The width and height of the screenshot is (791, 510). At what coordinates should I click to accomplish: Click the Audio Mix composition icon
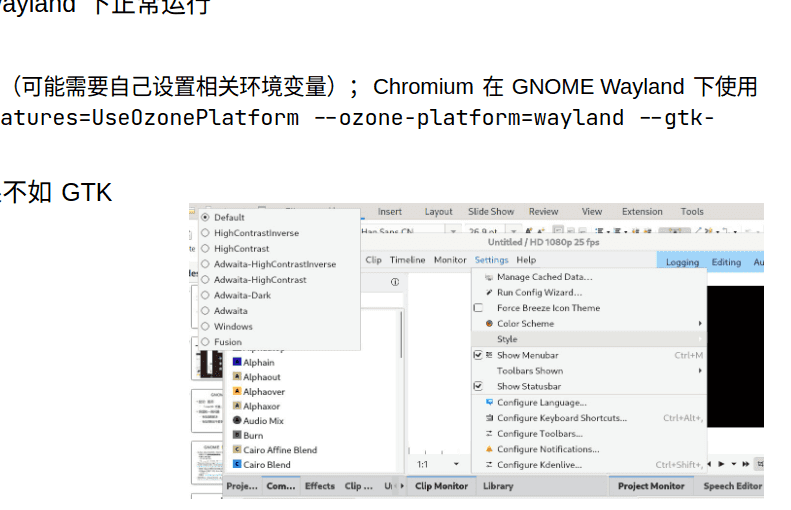tap(237, 420)
